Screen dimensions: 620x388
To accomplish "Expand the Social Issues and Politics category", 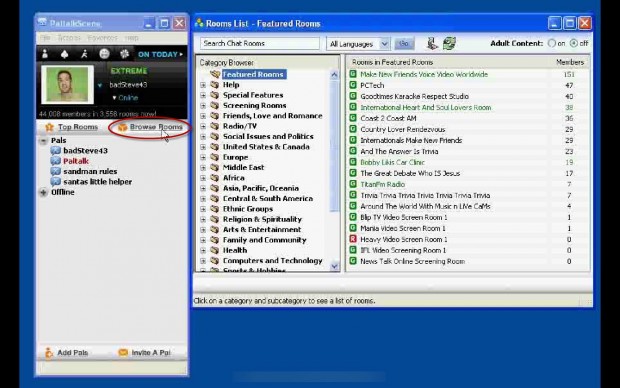I will click(x=203, y=137).
